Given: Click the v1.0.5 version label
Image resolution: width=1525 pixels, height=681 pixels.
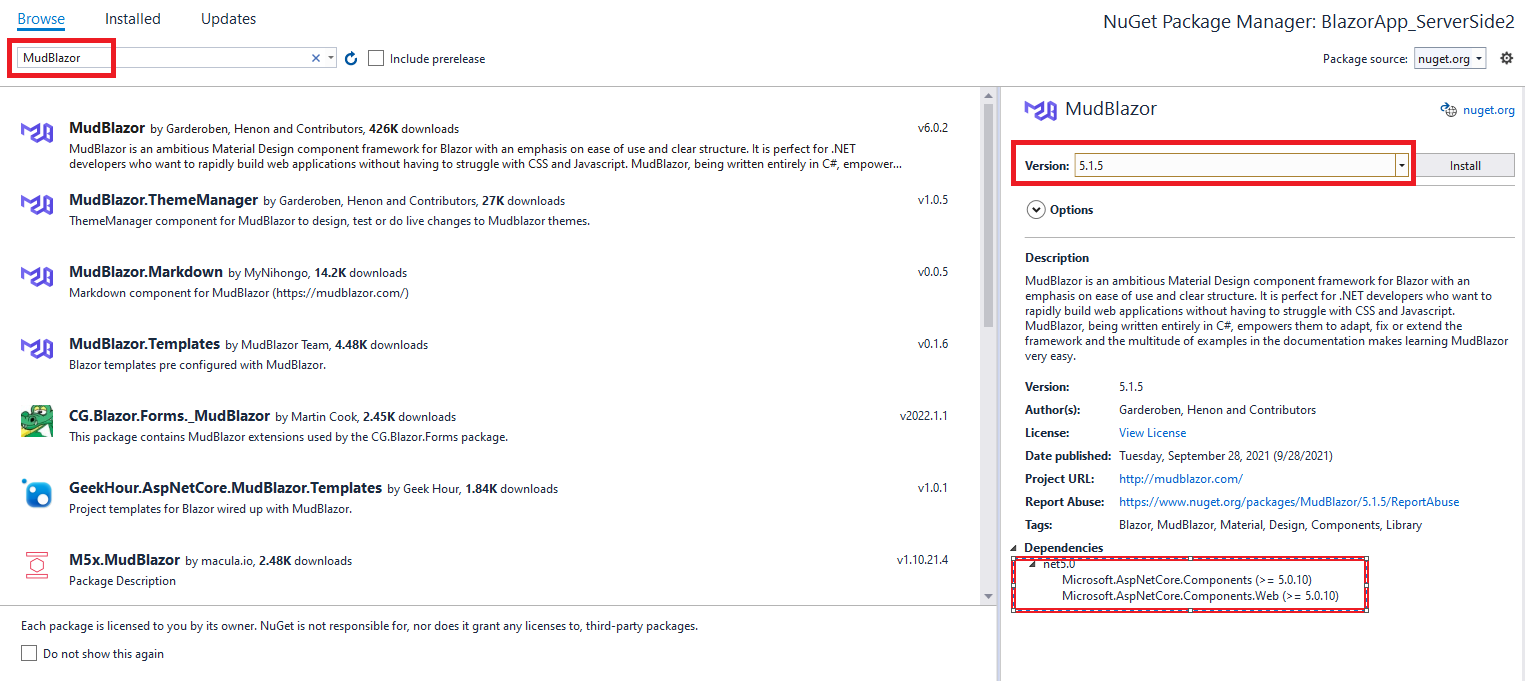Looking at the screenshot, I should [933, 200].
